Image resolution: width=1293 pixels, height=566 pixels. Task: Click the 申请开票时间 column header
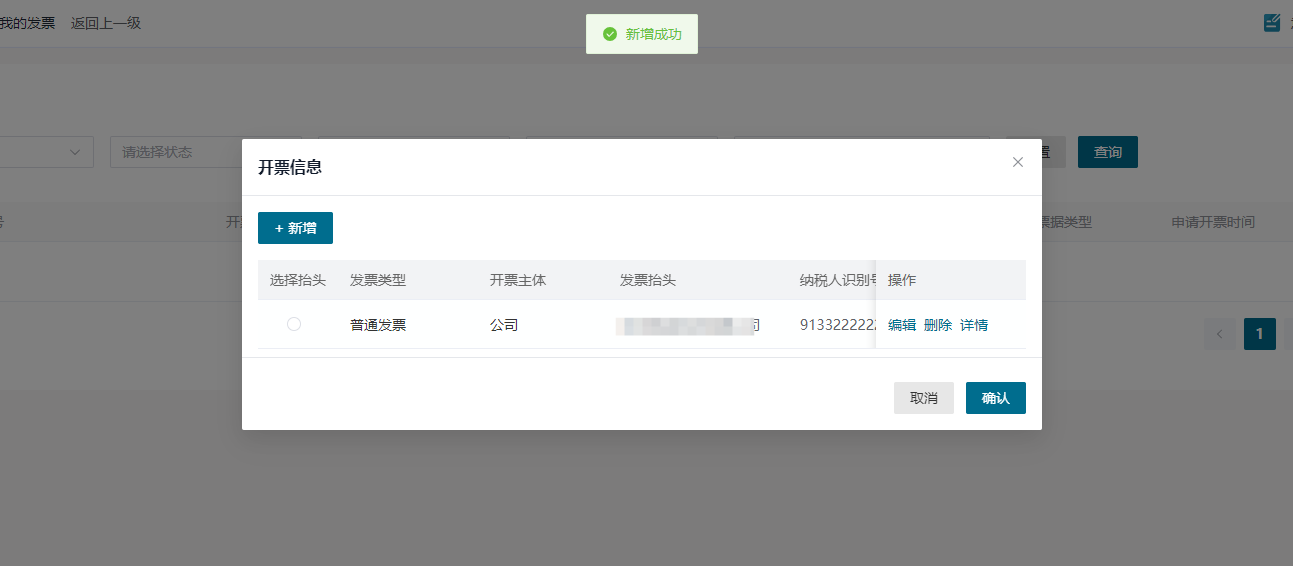pos(1212,222)
